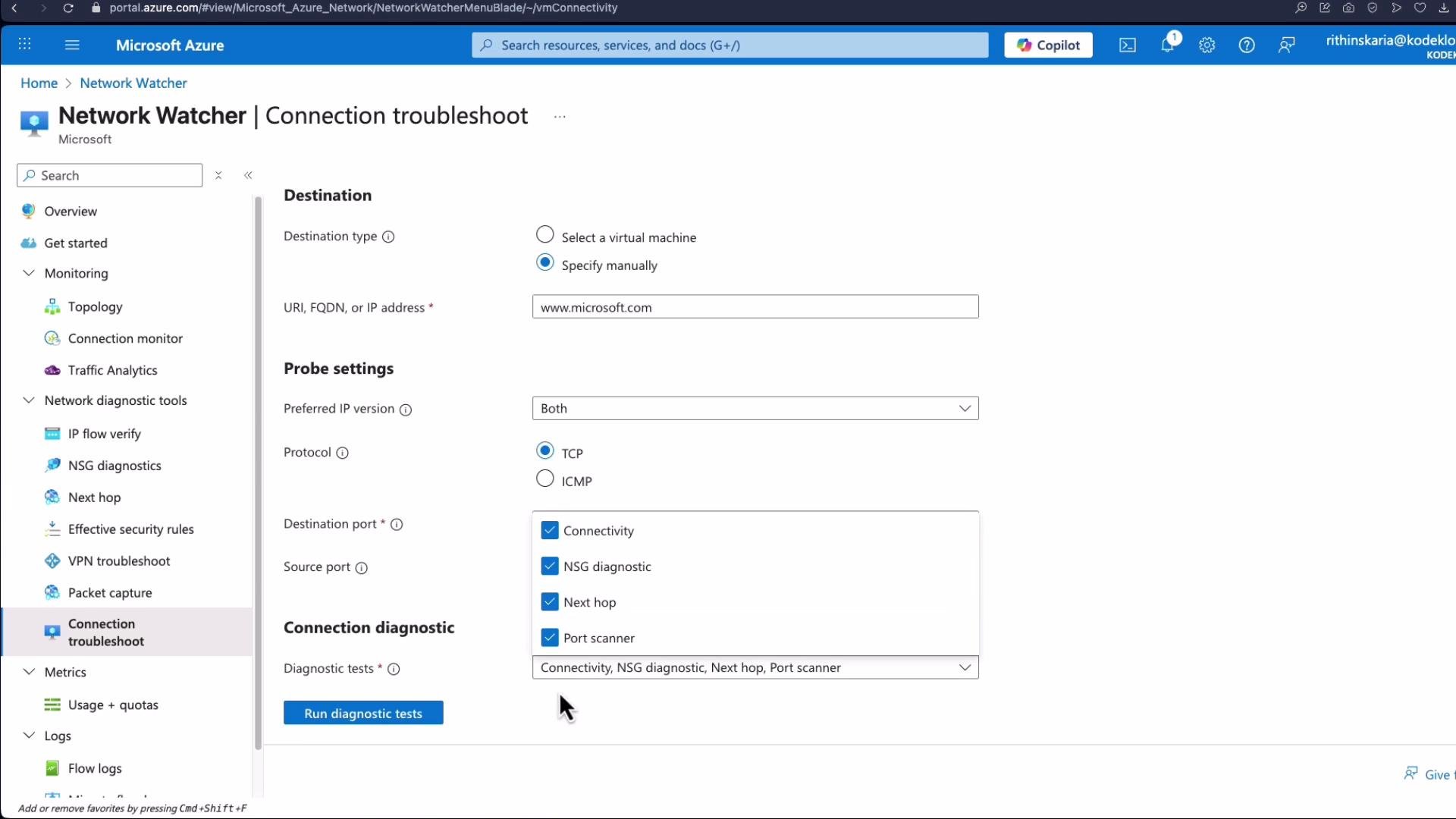Open Connection monitor
Image resolution: width=1456 pixels, height=819 pixels.
(x=125, y=338)
